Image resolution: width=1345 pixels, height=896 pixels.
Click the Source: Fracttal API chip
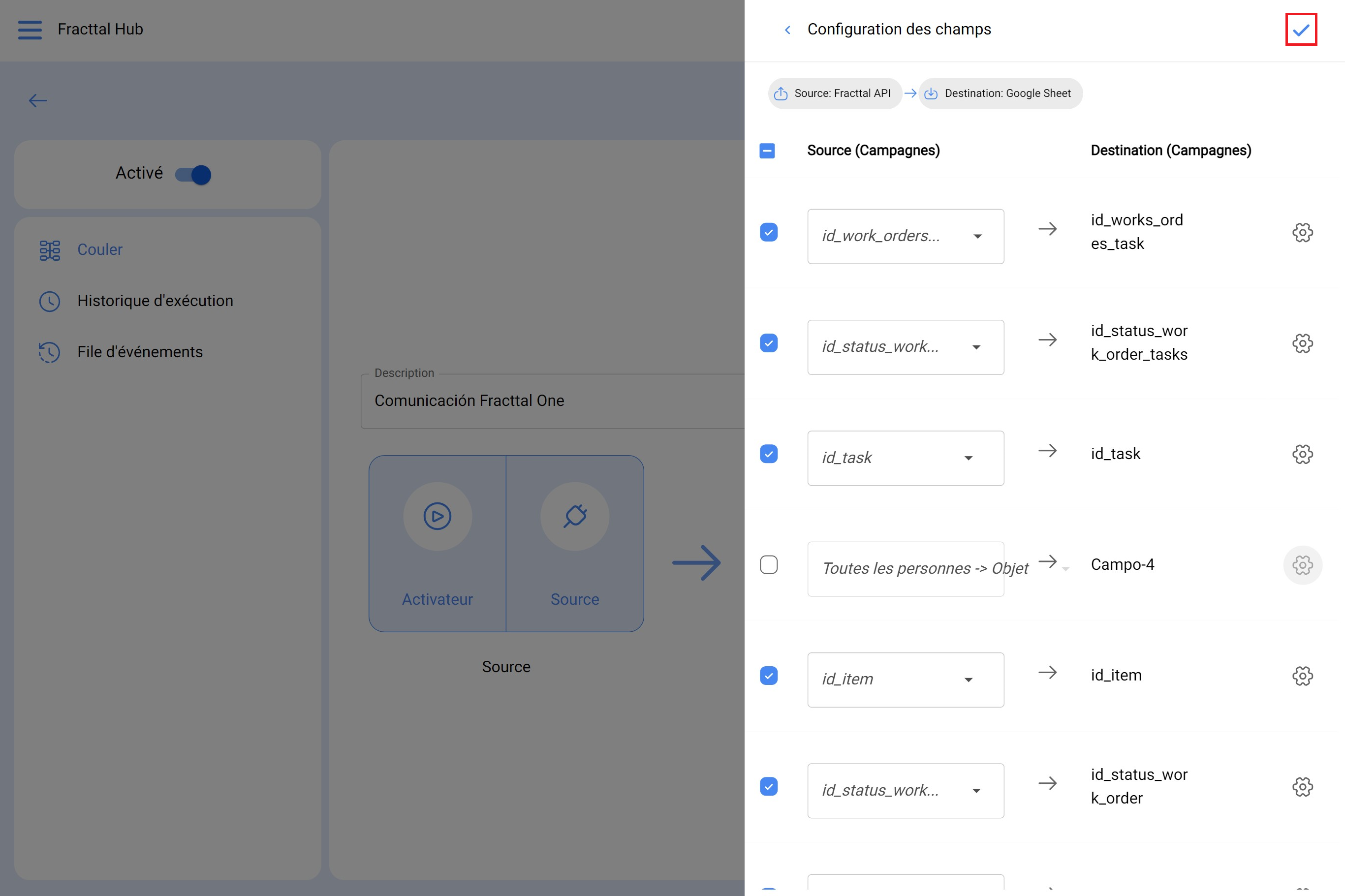[x=835, y=93]
